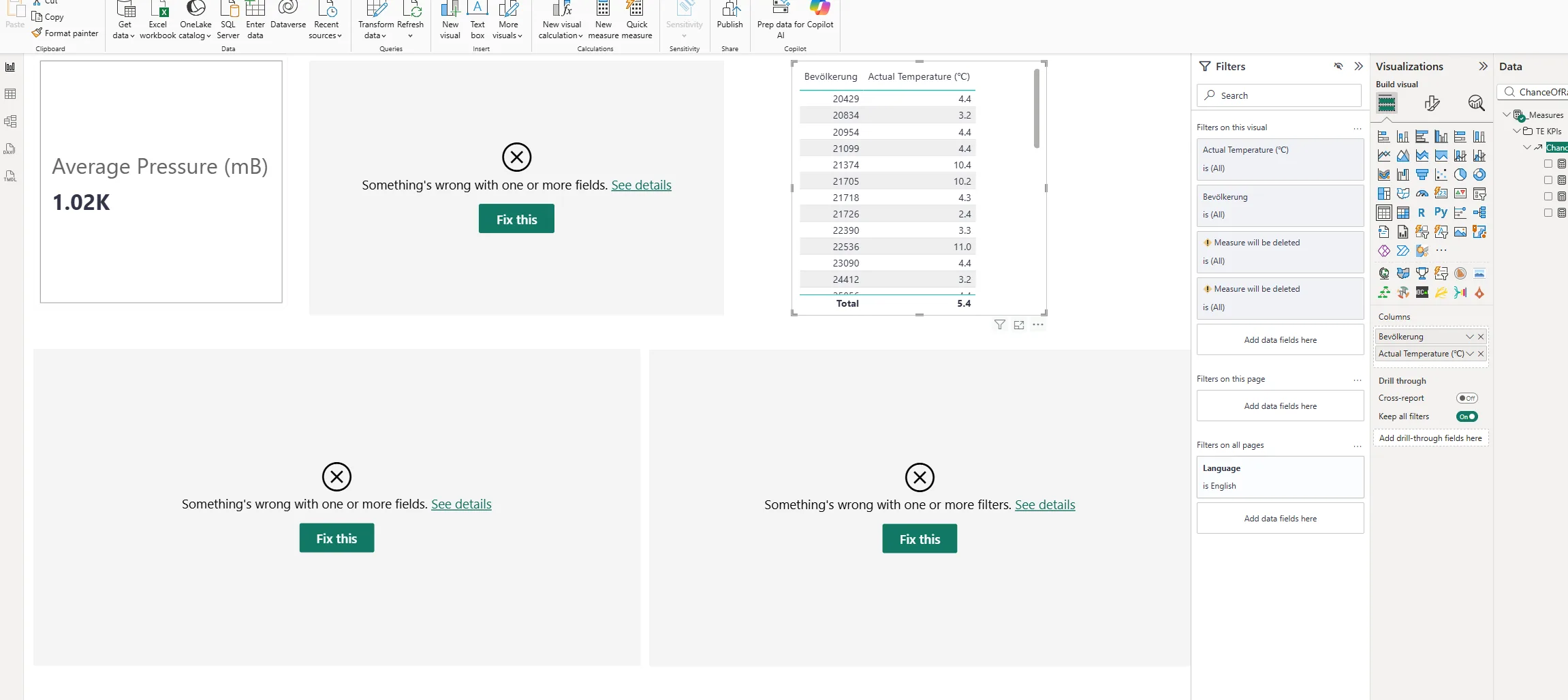Open See details for the filters error
Screen dimensions: 1568x700
[x=1045, y=504]
